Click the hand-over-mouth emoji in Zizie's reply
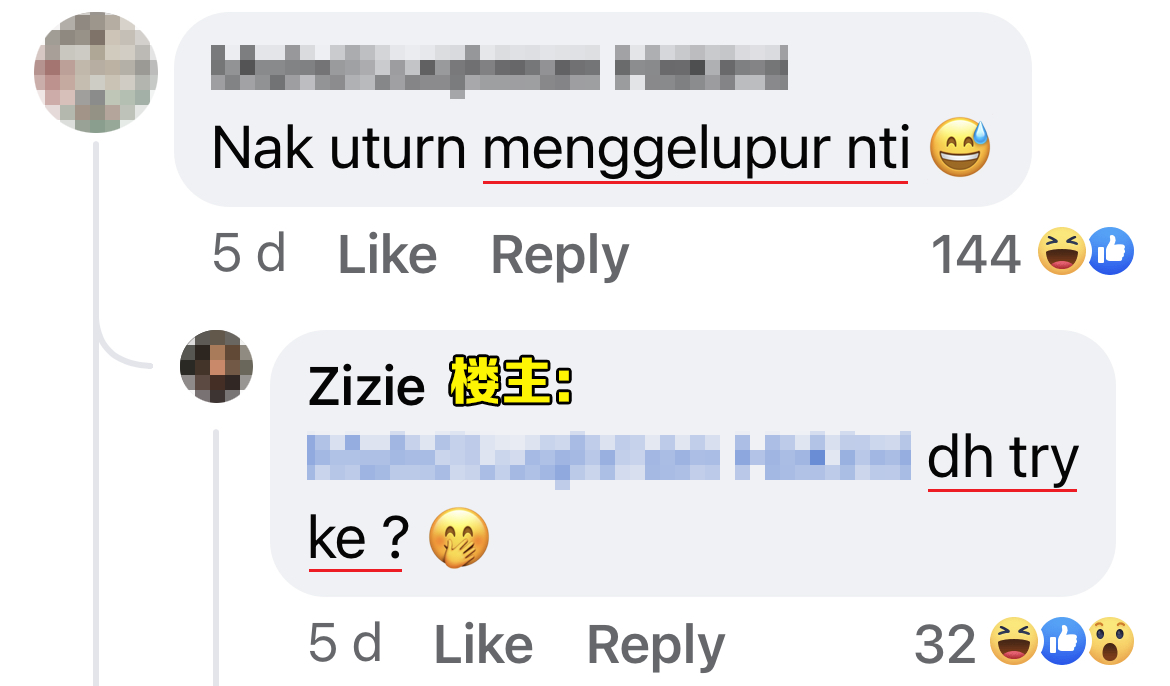 [459, 538]
